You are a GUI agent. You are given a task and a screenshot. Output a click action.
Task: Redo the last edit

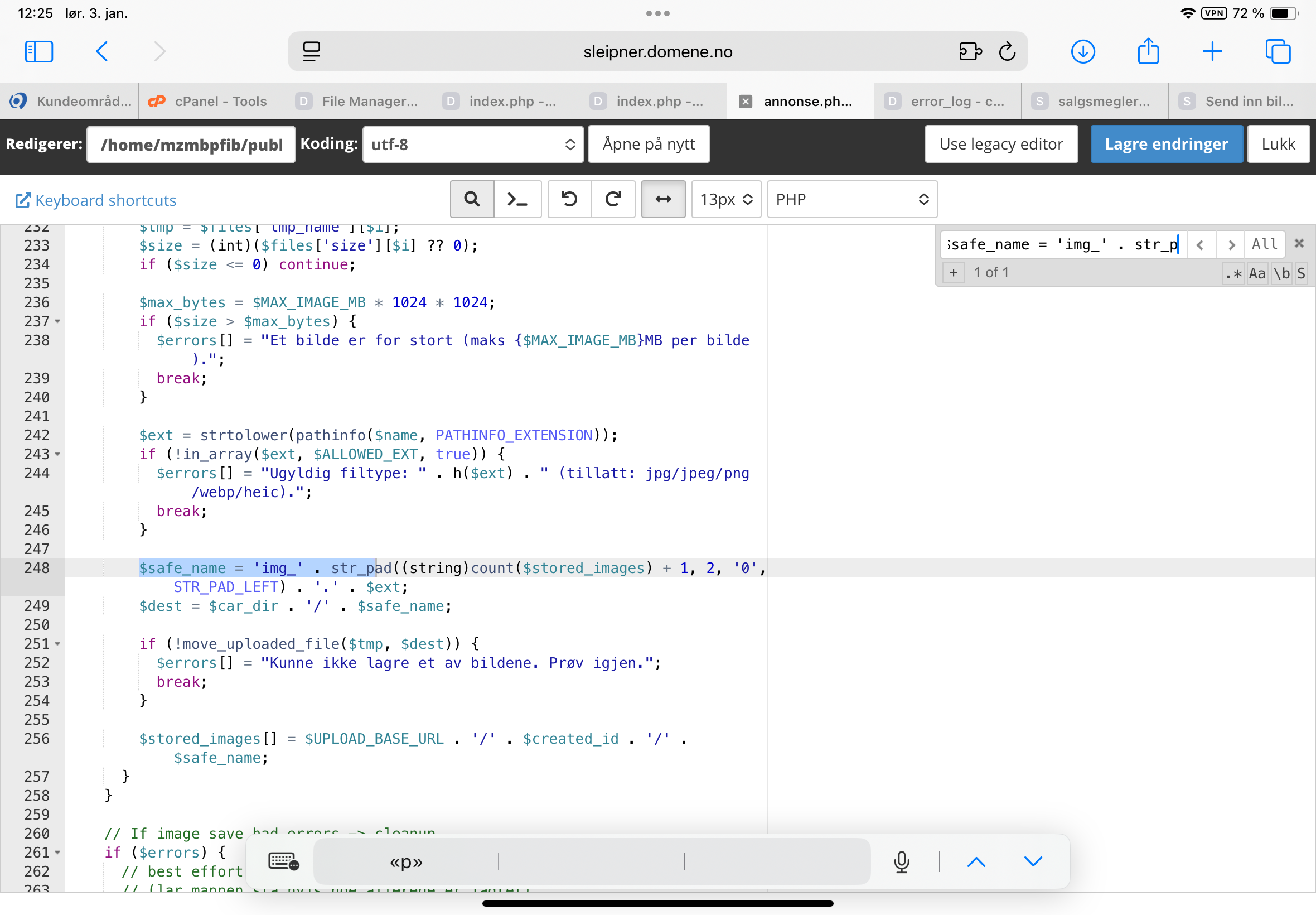click(613, 199)
